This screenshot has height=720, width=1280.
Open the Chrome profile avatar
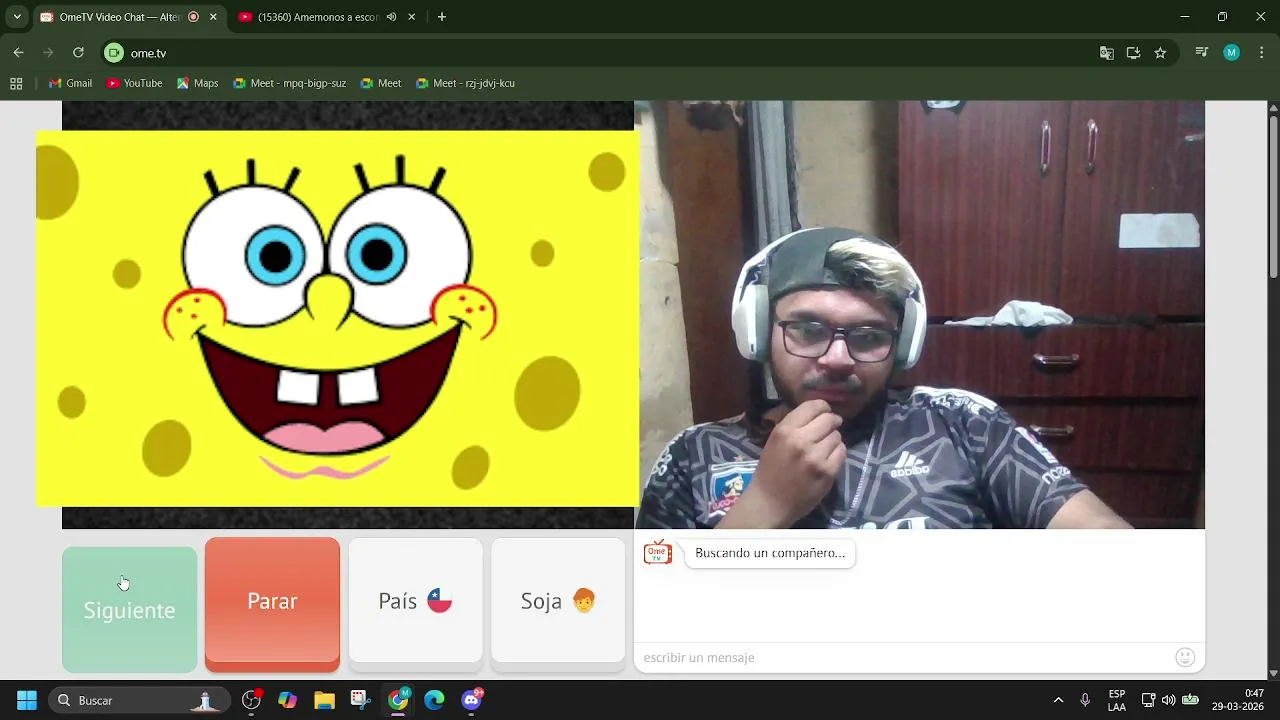pyautogui.click(x=1231, y=53)
